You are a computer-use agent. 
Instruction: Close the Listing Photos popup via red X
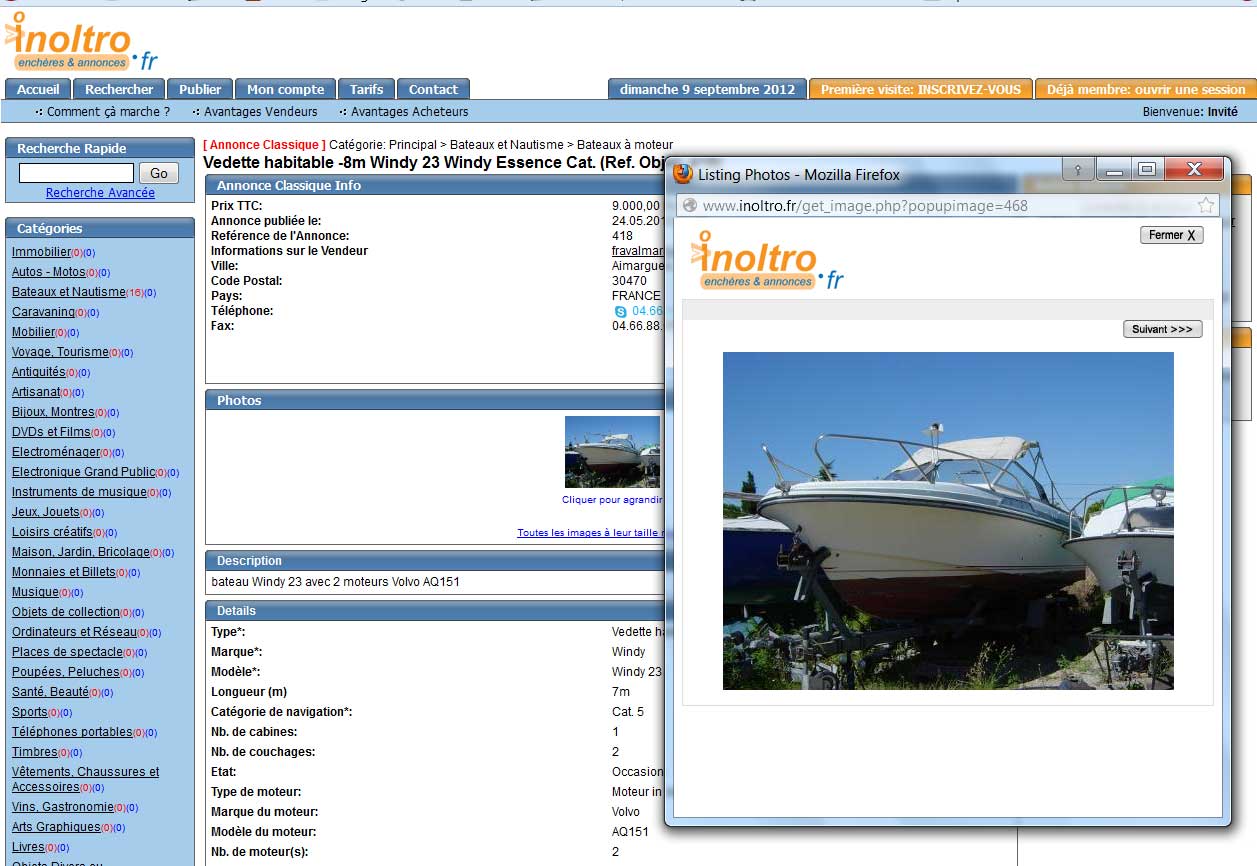1193,170
